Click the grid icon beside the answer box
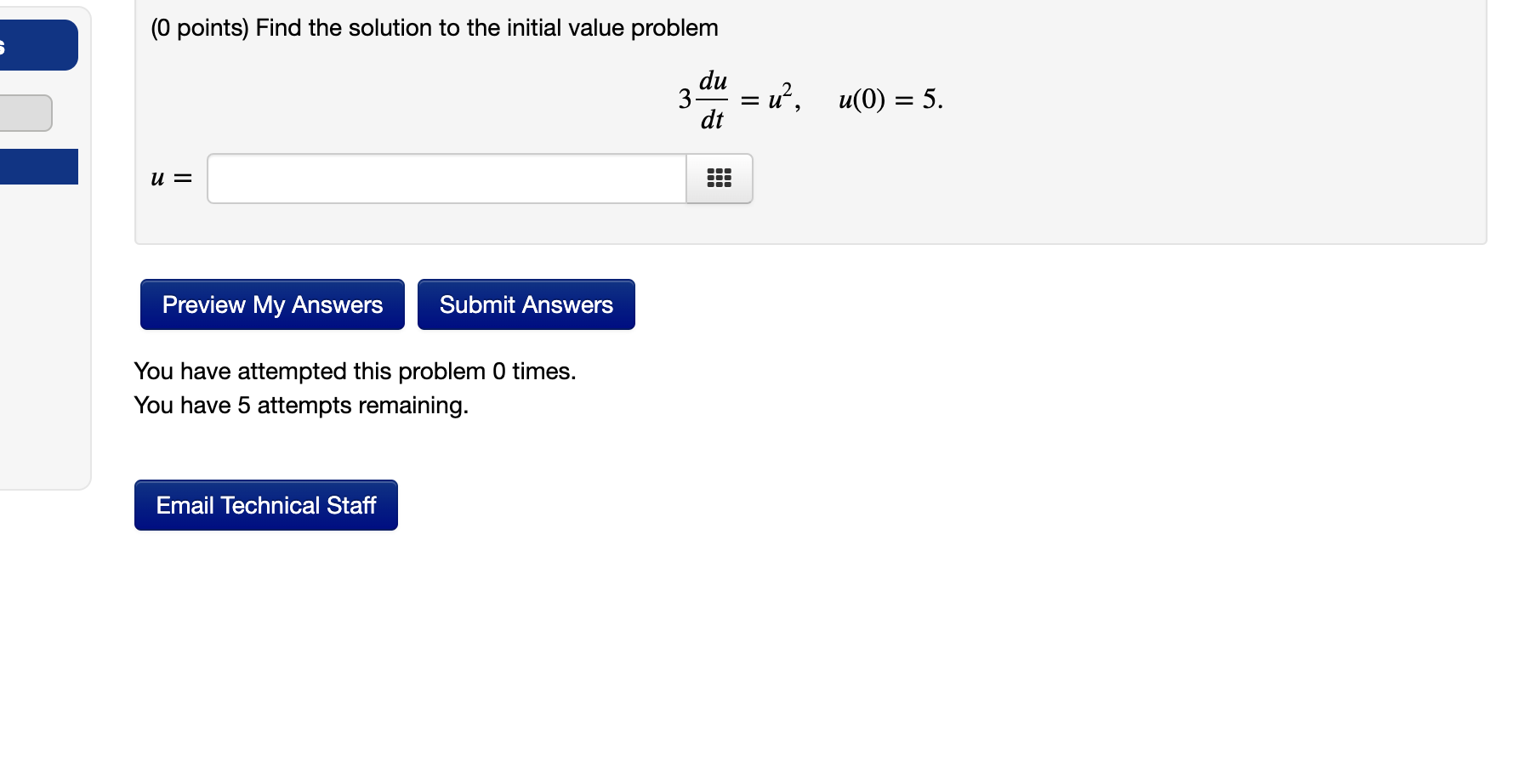 pyautogui.click(x=719, y=179)
